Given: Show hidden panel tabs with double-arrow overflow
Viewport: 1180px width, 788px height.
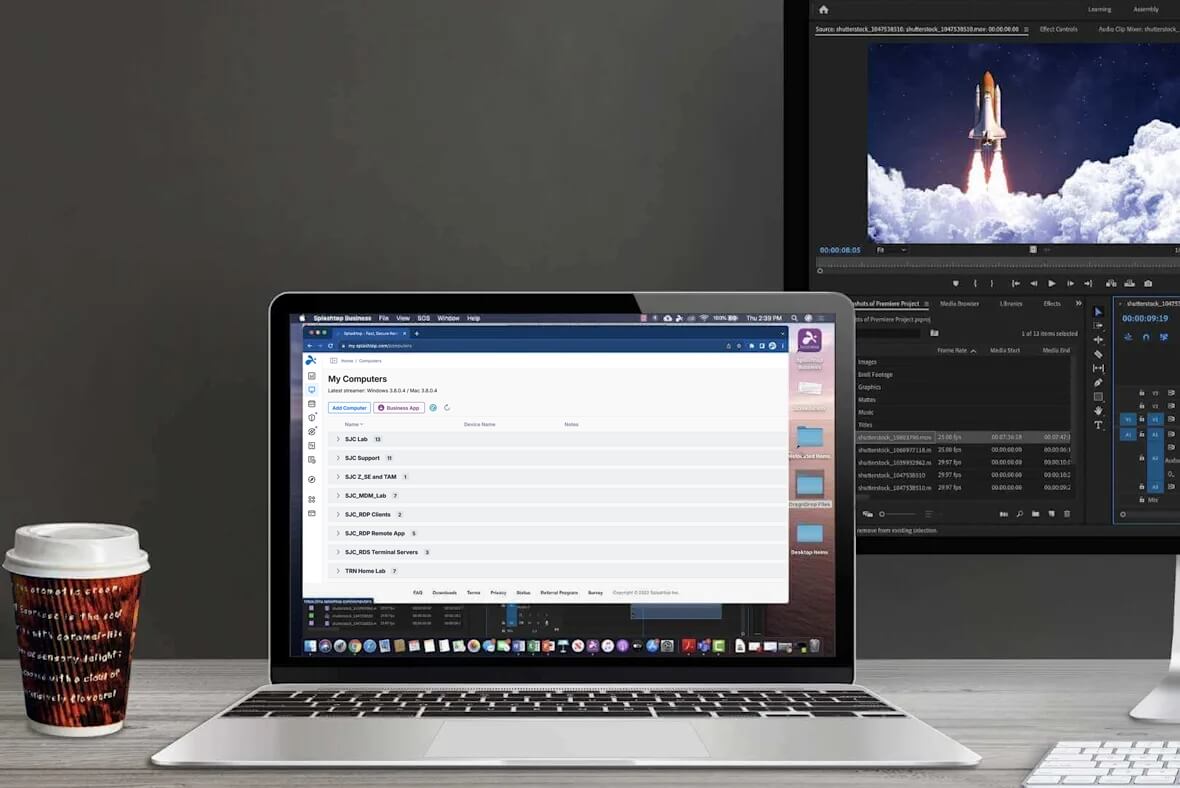Looking at the screenshot, I should point(1078,303).
